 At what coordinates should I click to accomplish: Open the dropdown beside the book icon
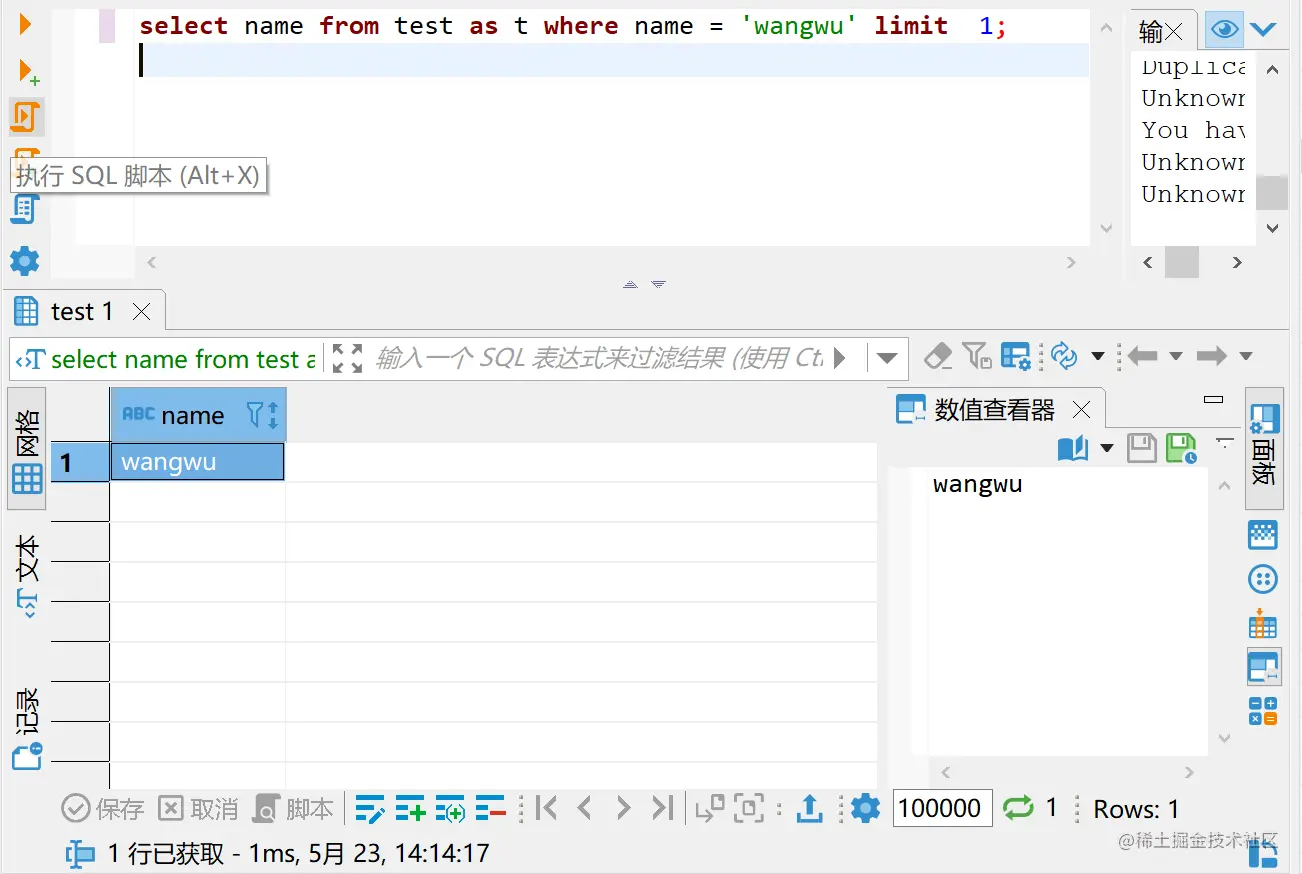coord(1107,448)
